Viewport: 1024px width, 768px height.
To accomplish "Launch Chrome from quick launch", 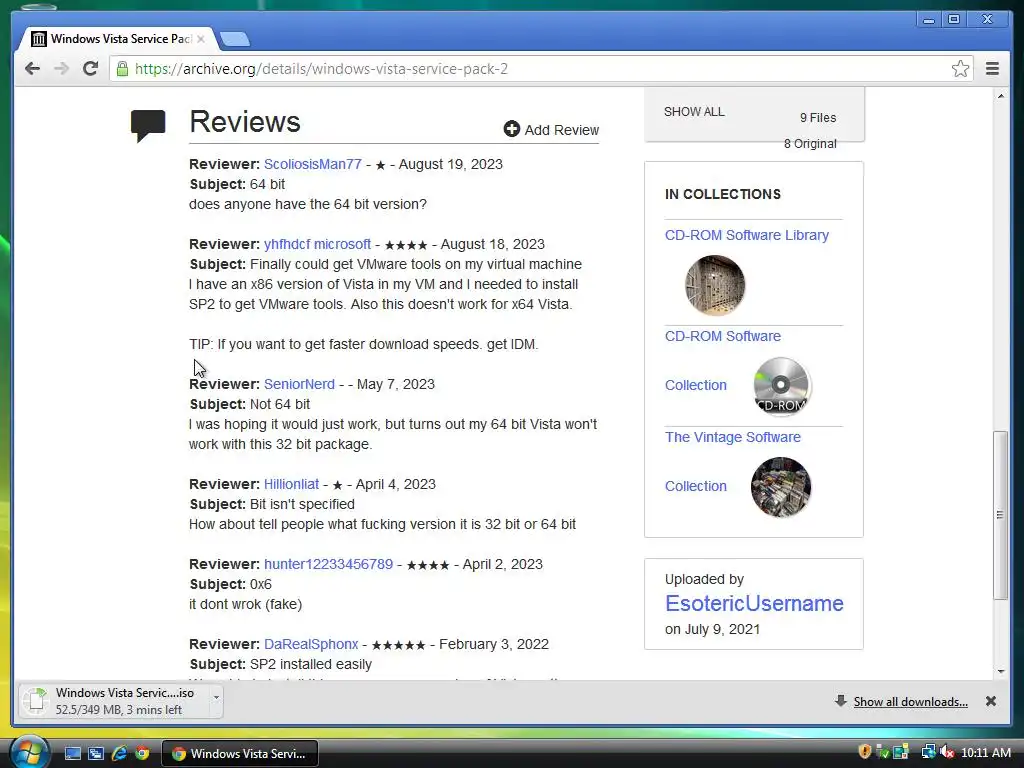I will pyautogui.click(x=142, y=754).
